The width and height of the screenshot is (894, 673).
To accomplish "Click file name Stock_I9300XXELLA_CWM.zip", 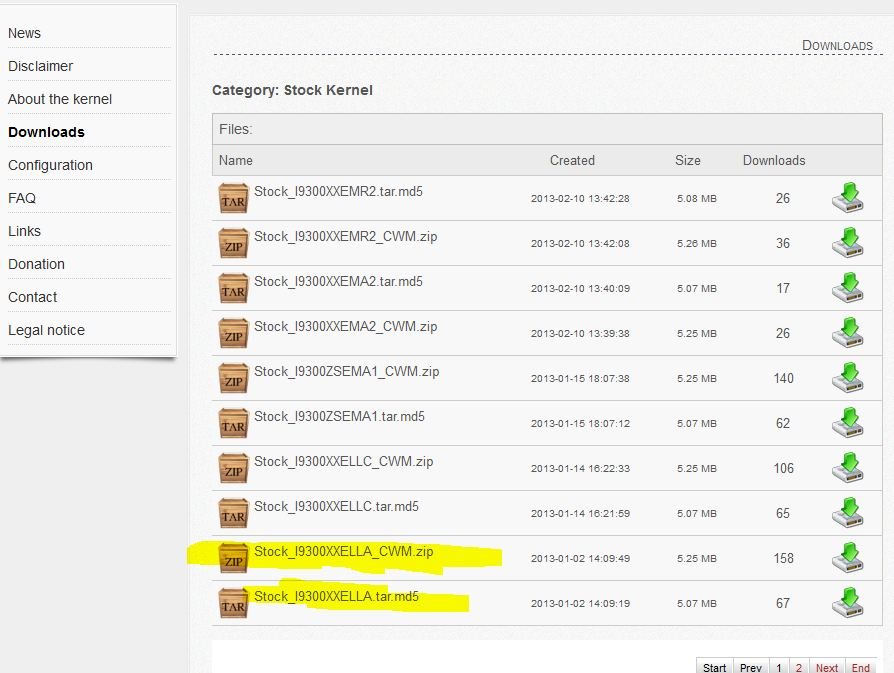I will pyautogui.click(x=343, y=552).
